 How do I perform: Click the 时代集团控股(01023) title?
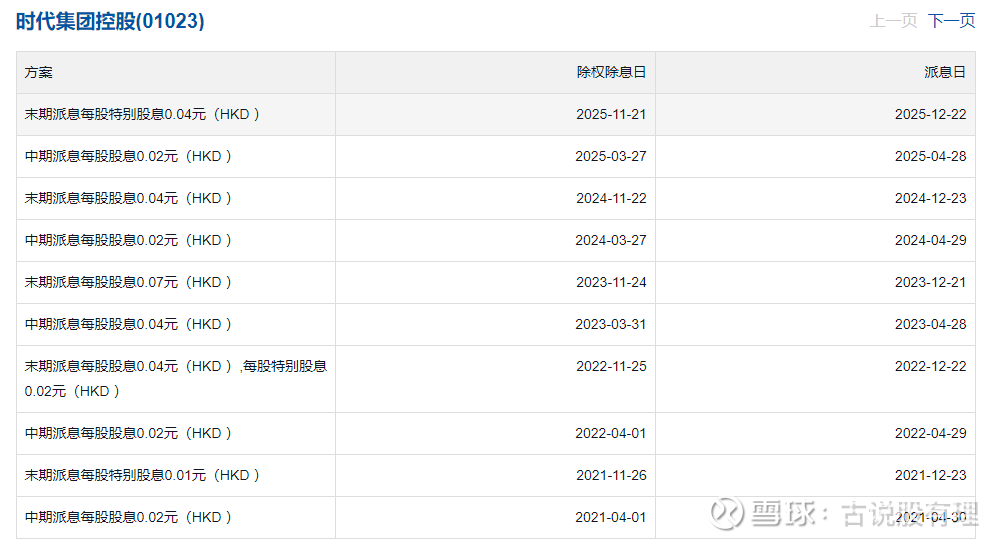pos(110,21)
